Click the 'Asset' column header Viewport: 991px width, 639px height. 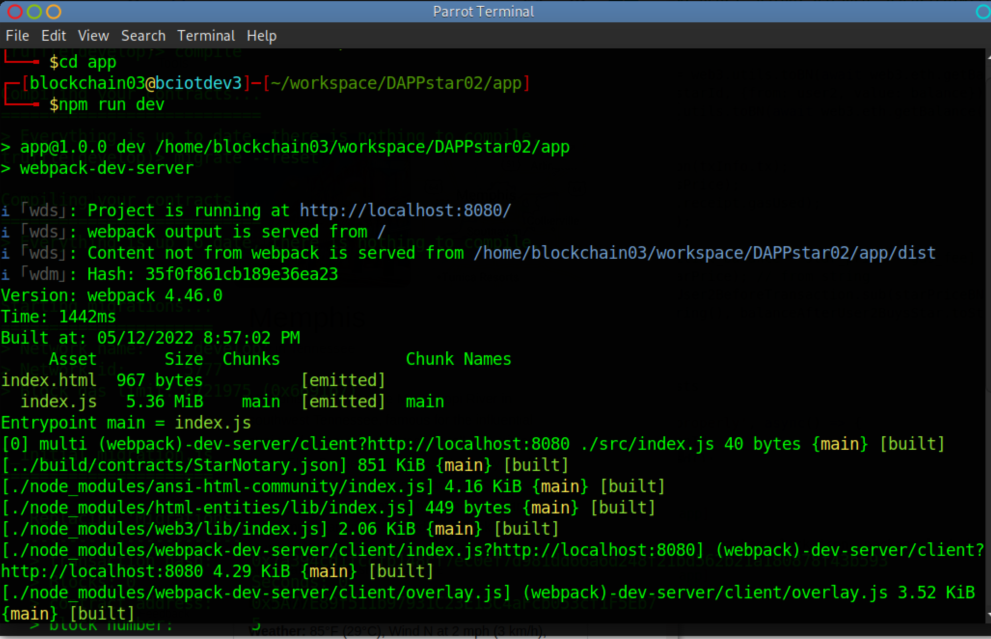(73, 359)
